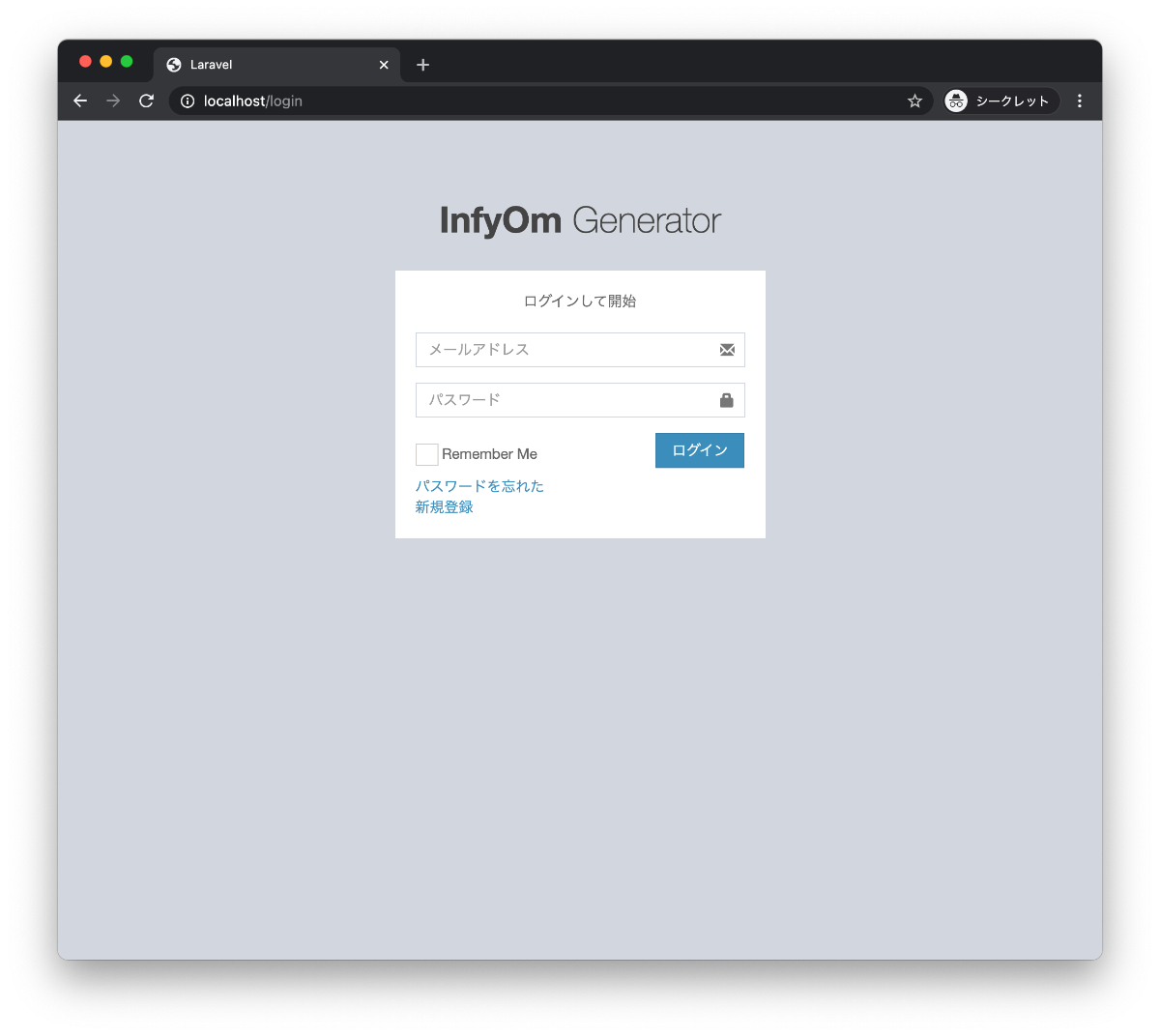The image size is (1160, 1036).
Task: Click the ログイン button
Action: [700, 450]
